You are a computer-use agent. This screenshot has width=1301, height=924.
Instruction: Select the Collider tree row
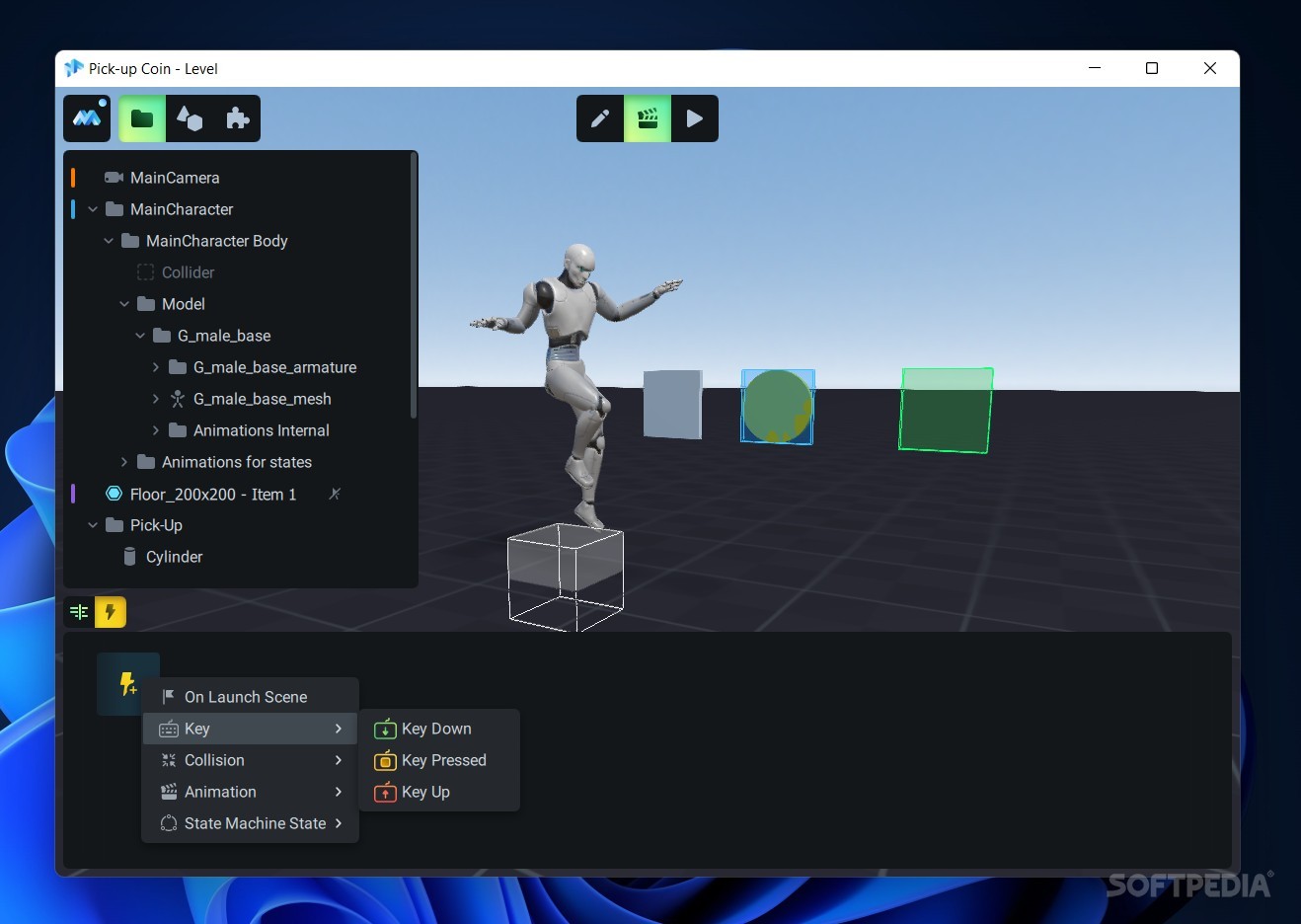pos(237,272)
